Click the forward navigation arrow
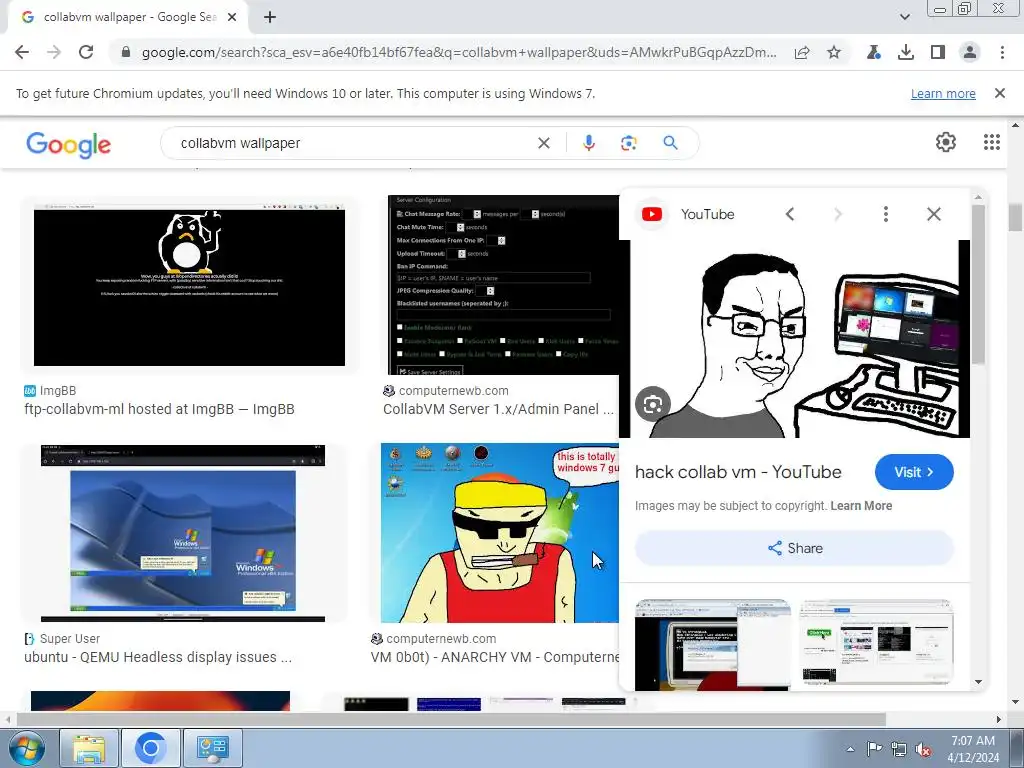Viewport: 1024px width, 768px height. (54, 52)
